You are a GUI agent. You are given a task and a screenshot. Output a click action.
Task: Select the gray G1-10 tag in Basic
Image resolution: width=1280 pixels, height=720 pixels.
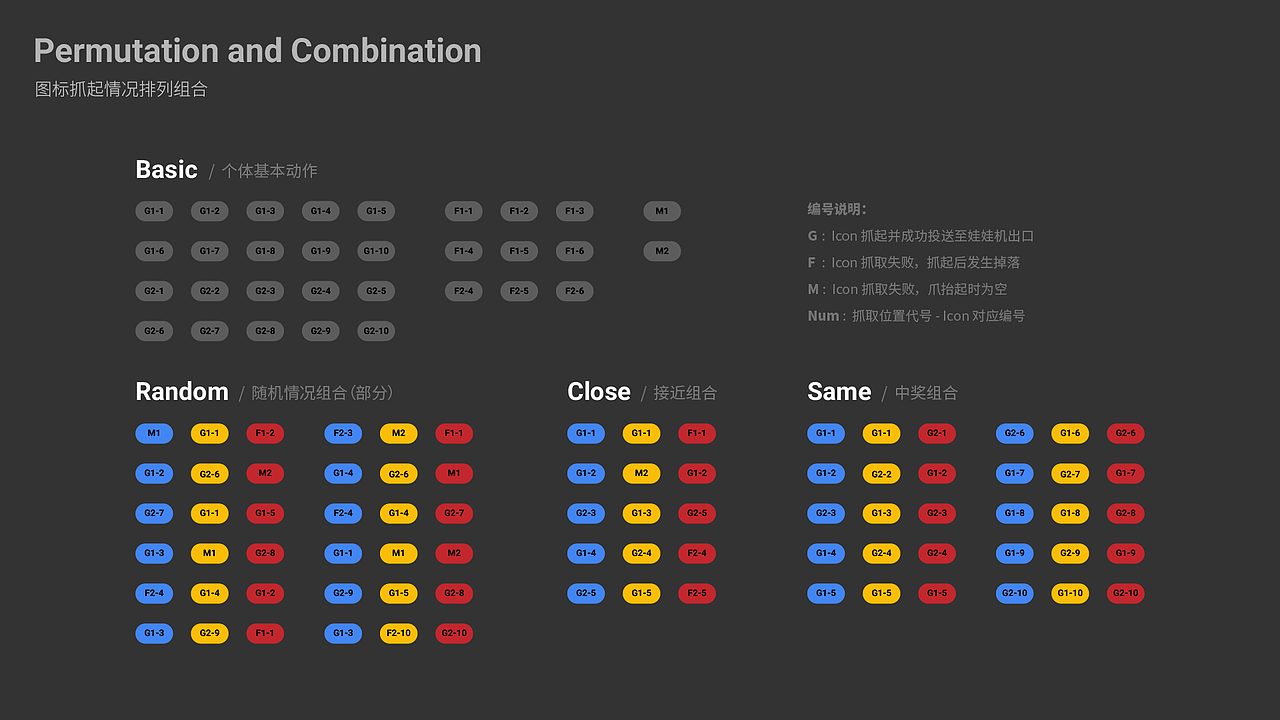click(376, 251)
